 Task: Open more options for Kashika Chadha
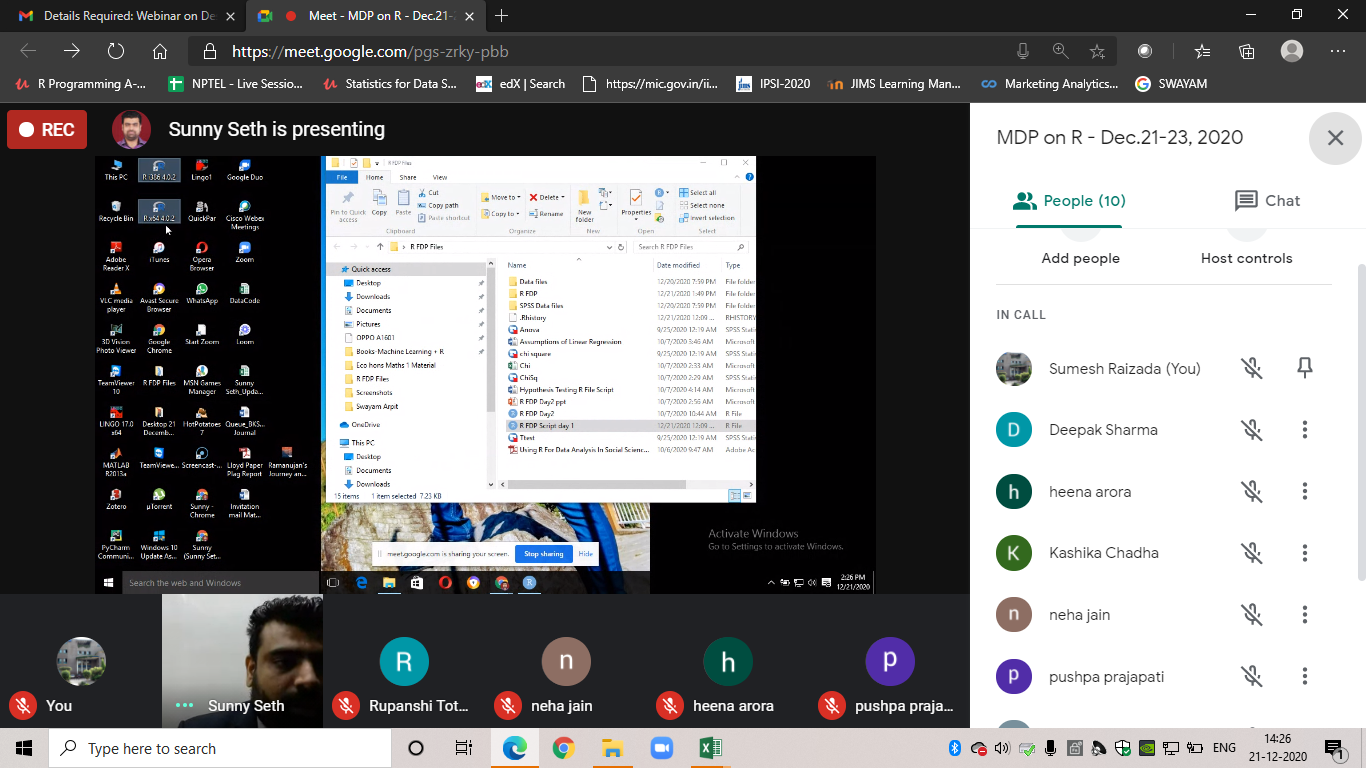(1305, 553)
